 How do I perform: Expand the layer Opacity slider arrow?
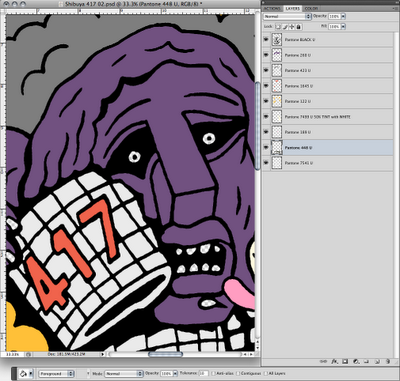pos(343,16)
